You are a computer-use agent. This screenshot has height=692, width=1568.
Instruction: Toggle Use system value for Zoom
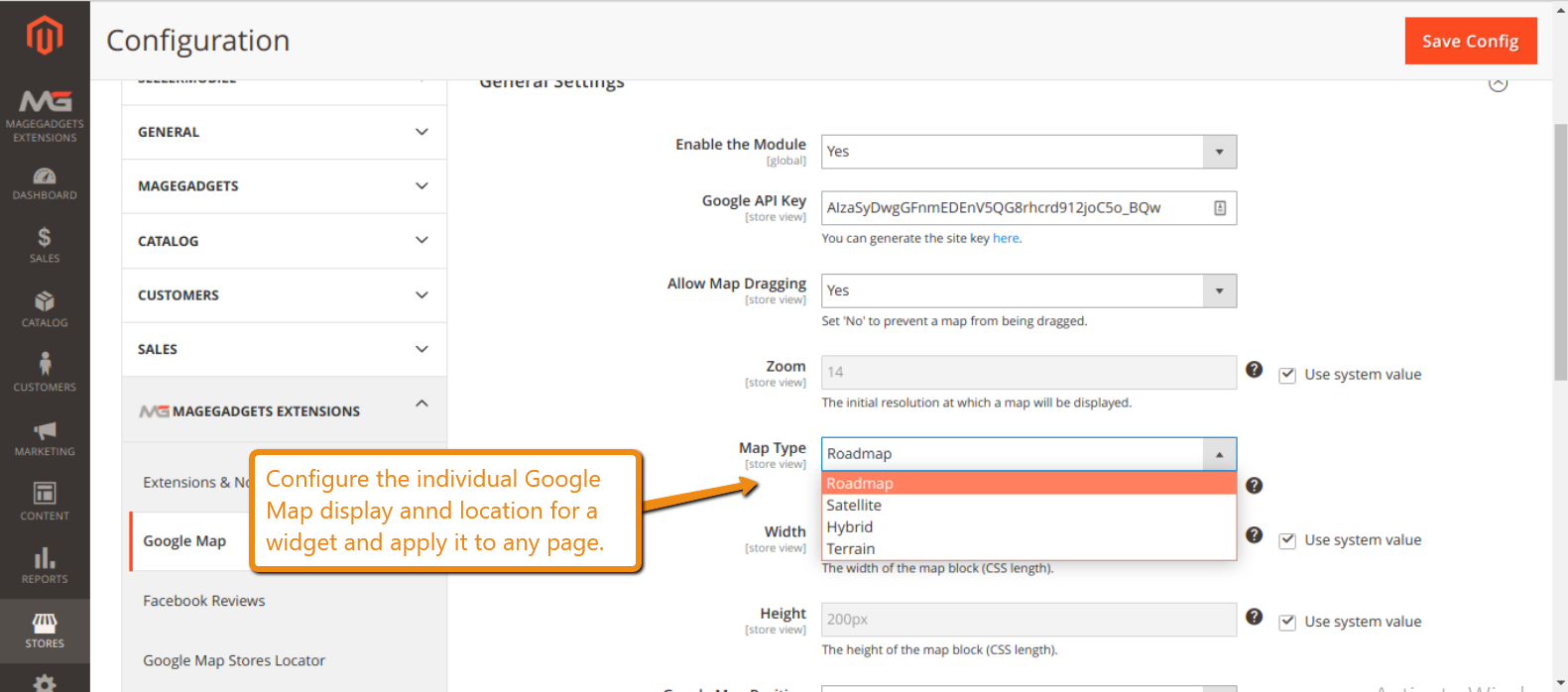(x=1287, y=375)
